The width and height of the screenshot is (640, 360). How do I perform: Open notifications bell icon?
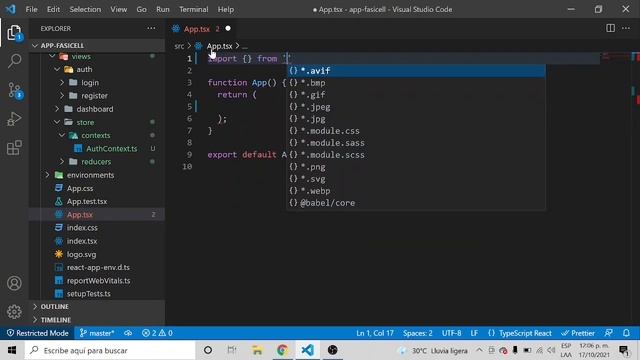point(626,333)
